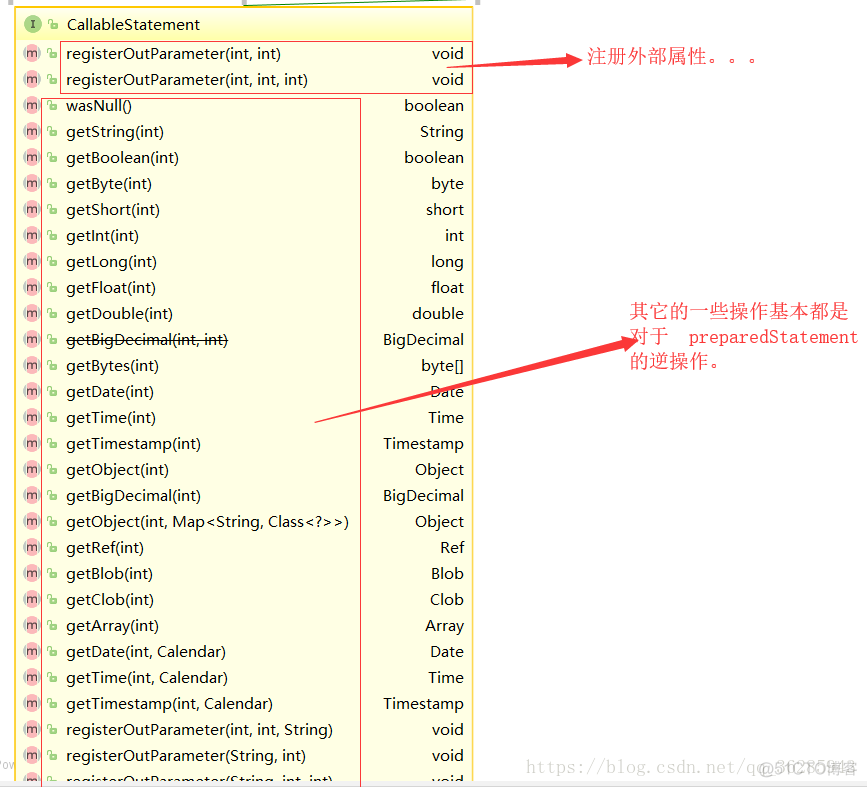The image size is (867, 787).
Task: Click the method icon beside getRef(int)
Action: coord(32,548)
